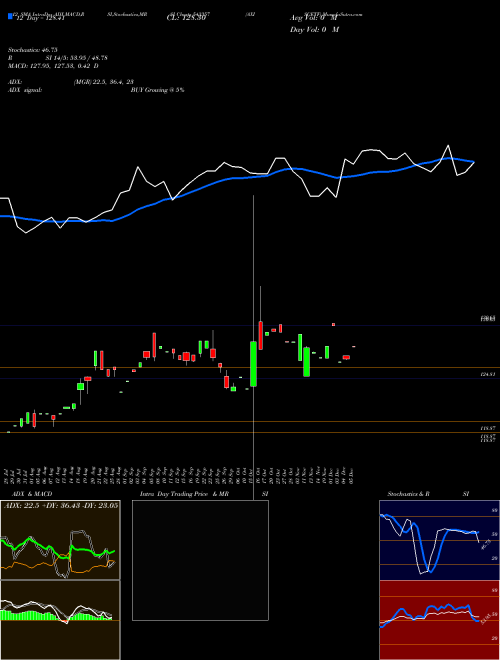This screenshot has height=660, width=500.
Task: Click the RSI chart with dark red background
Action: coord(439,620)
